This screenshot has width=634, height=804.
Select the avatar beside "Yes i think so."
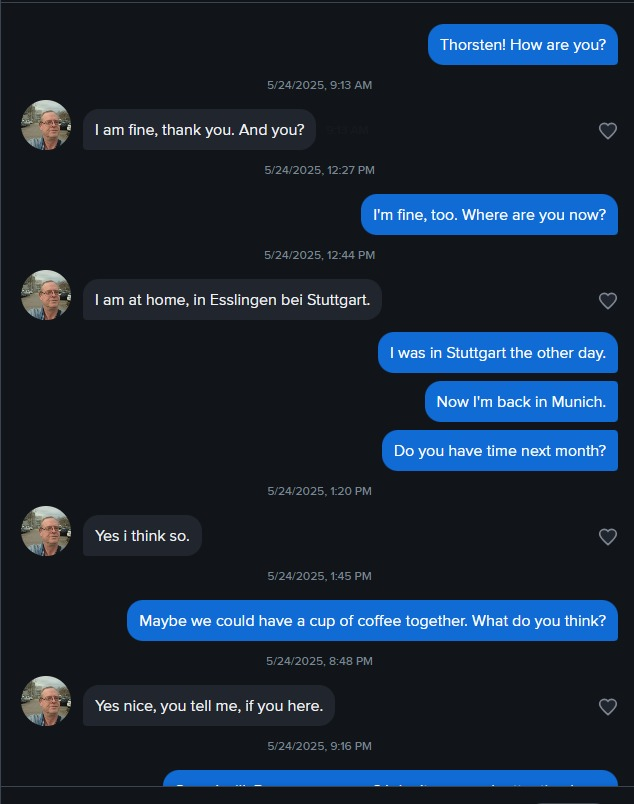(46, 531)
